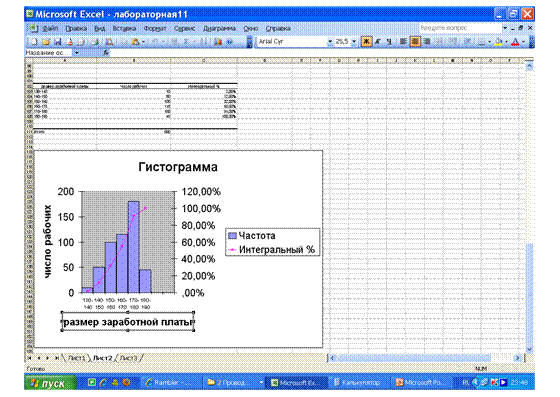Select chart title Гистограмма
This screenshot has width=560, height=397.
coord(178,167)
